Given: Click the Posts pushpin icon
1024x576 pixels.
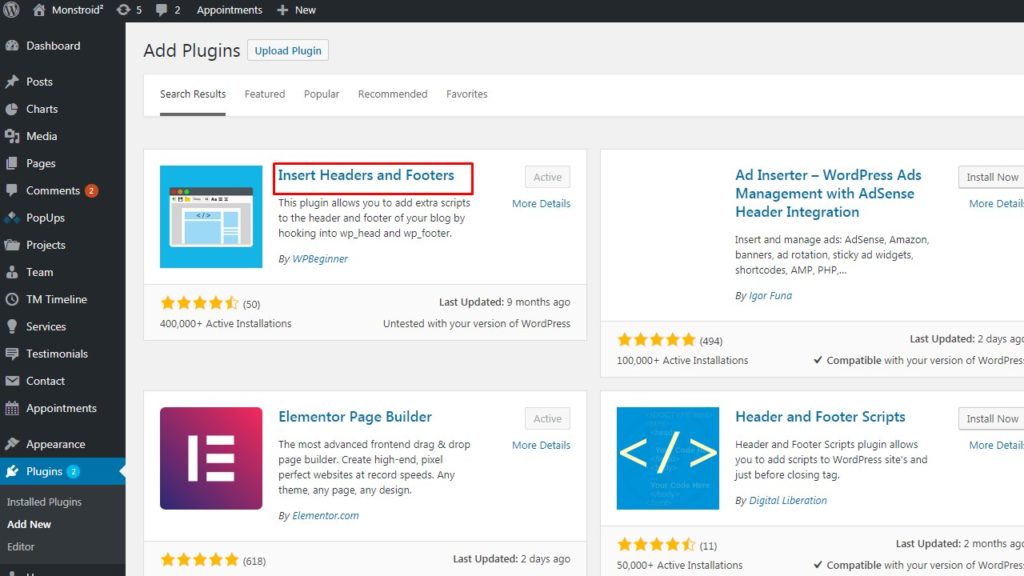Looking at the screenshot, I should 12,82.
